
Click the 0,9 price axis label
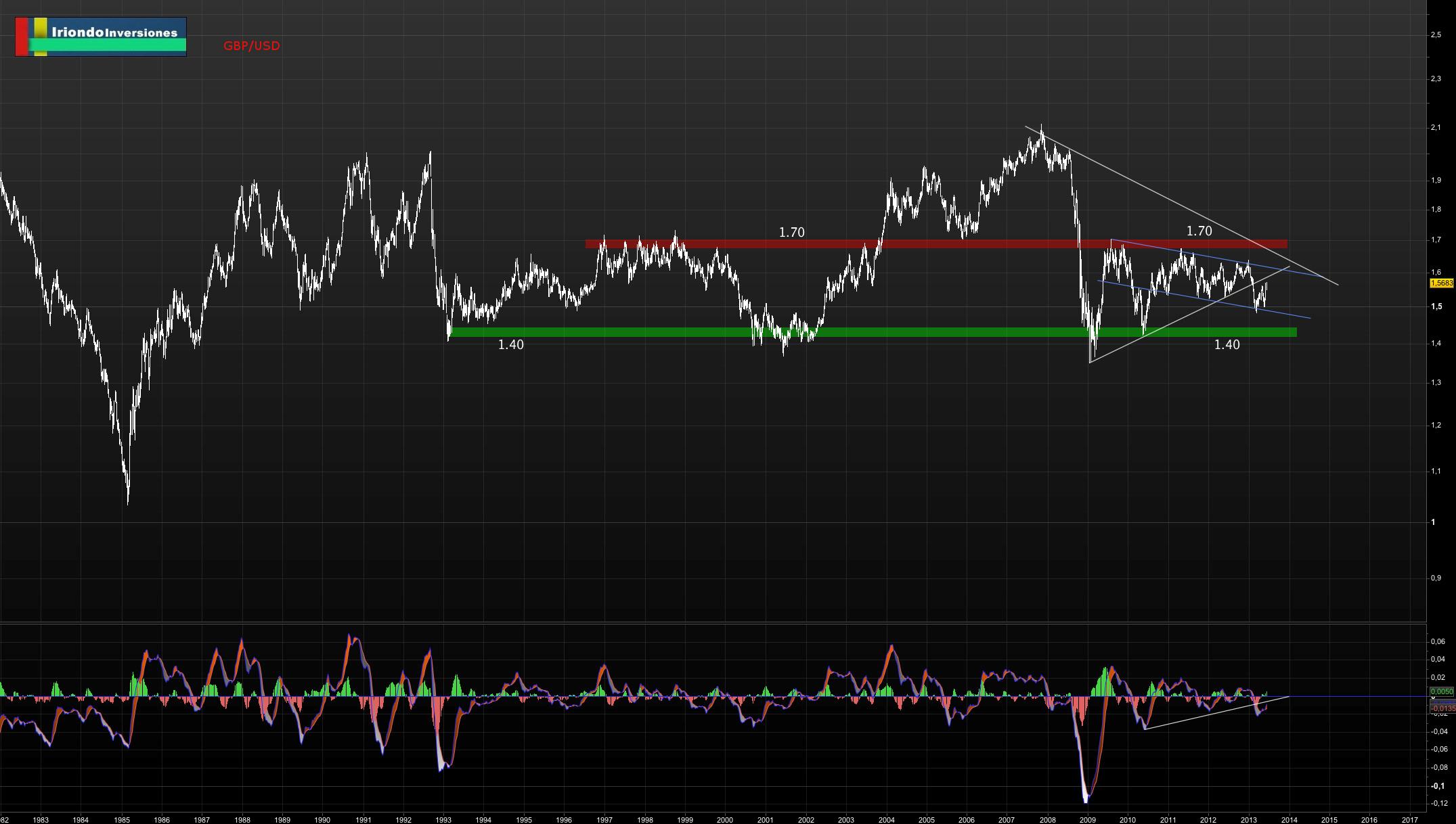point(1436,578)
